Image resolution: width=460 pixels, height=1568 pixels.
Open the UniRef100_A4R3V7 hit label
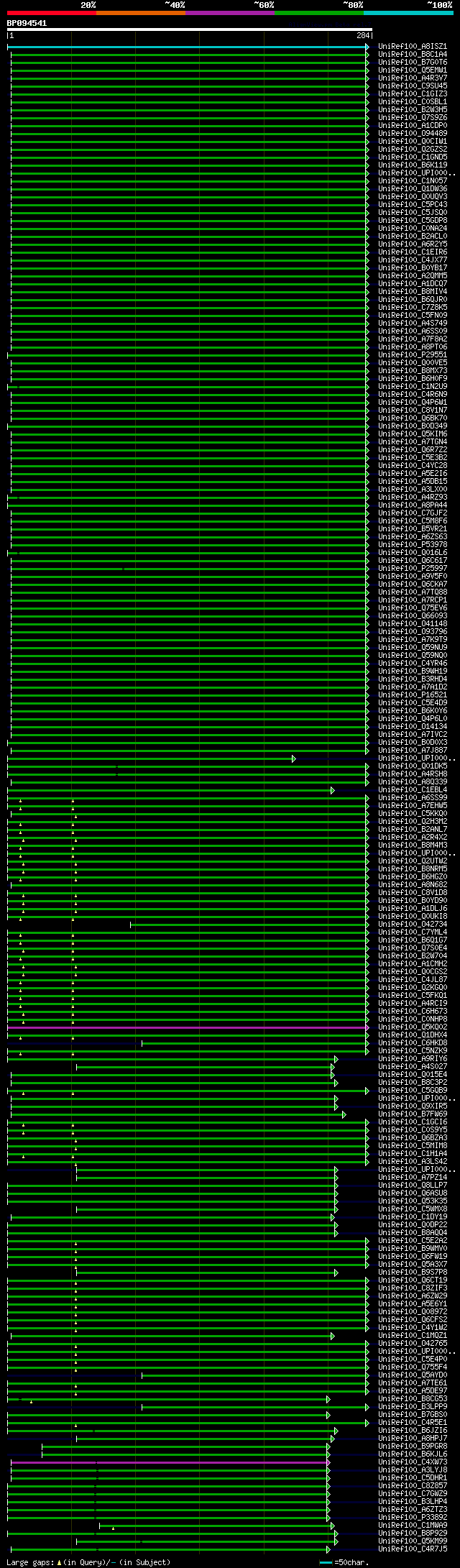(413, 78)
